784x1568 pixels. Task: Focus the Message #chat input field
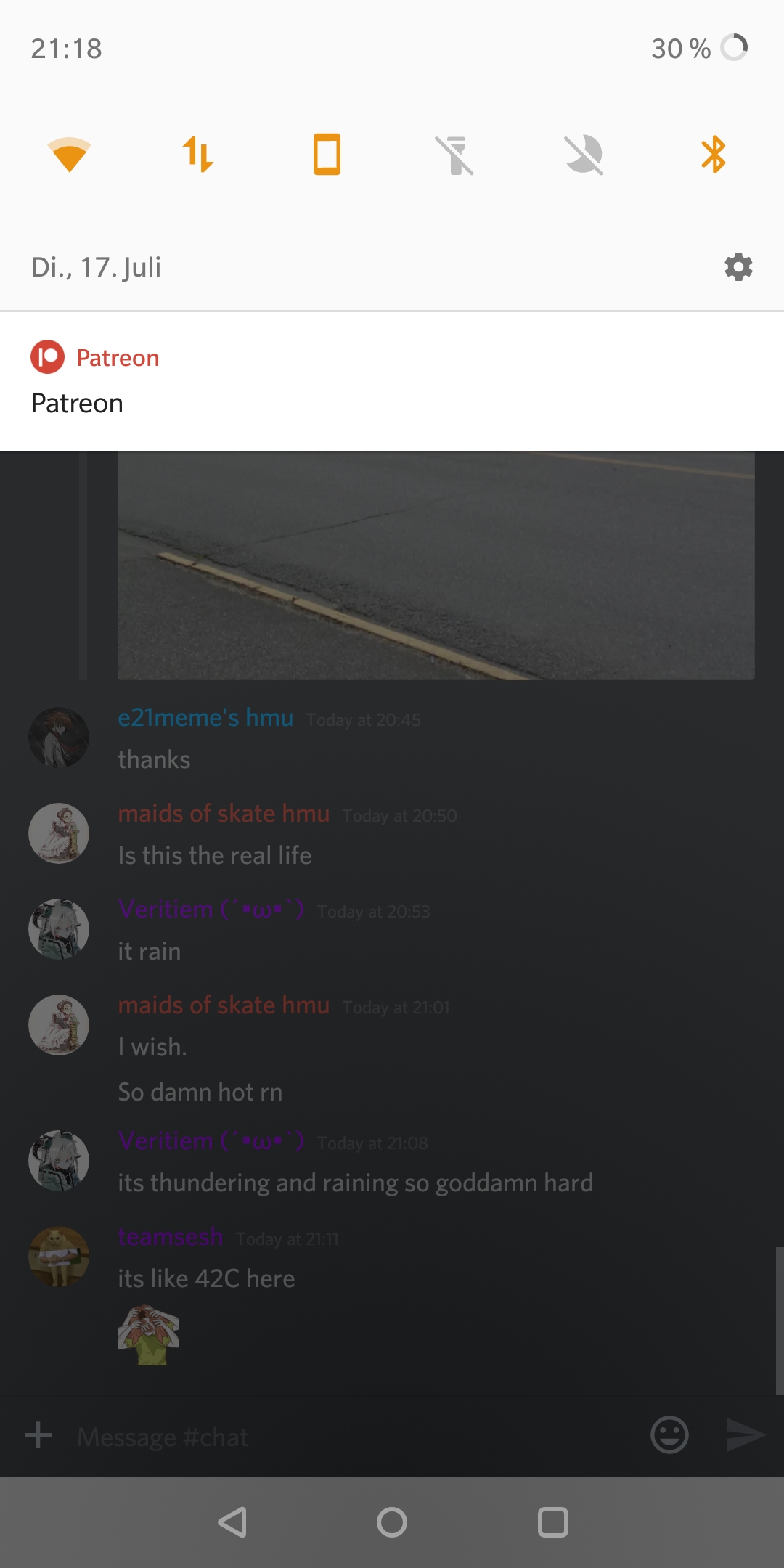click(356, 1437)
